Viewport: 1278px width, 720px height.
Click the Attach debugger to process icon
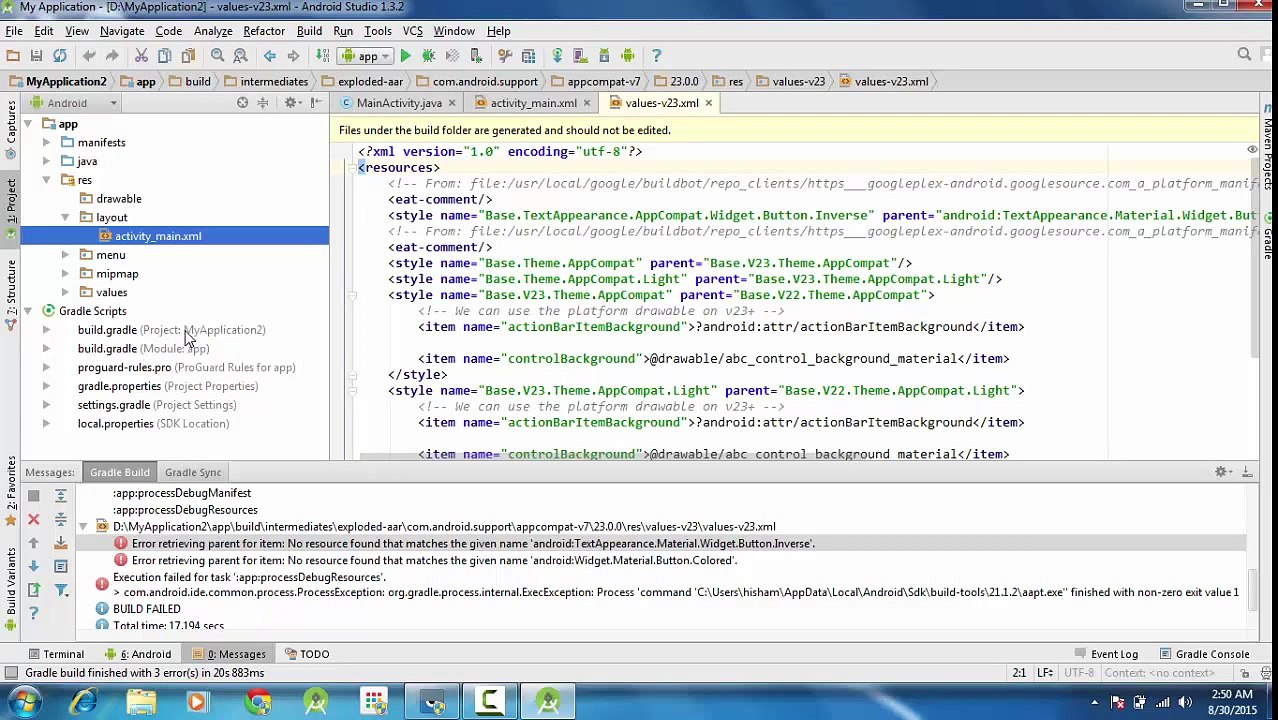(x=476, y=56)
